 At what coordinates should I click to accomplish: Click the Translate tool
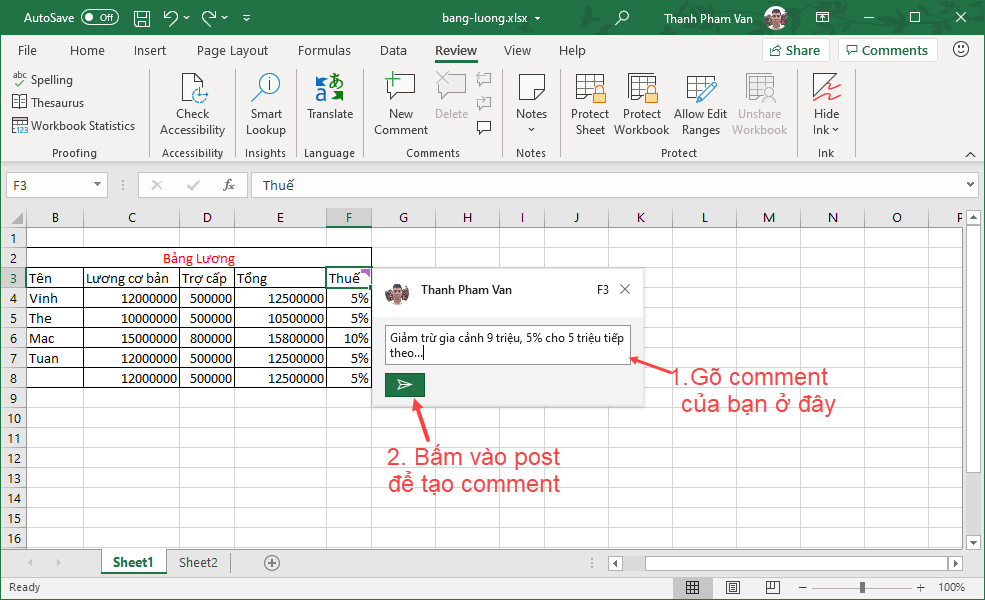330,96
